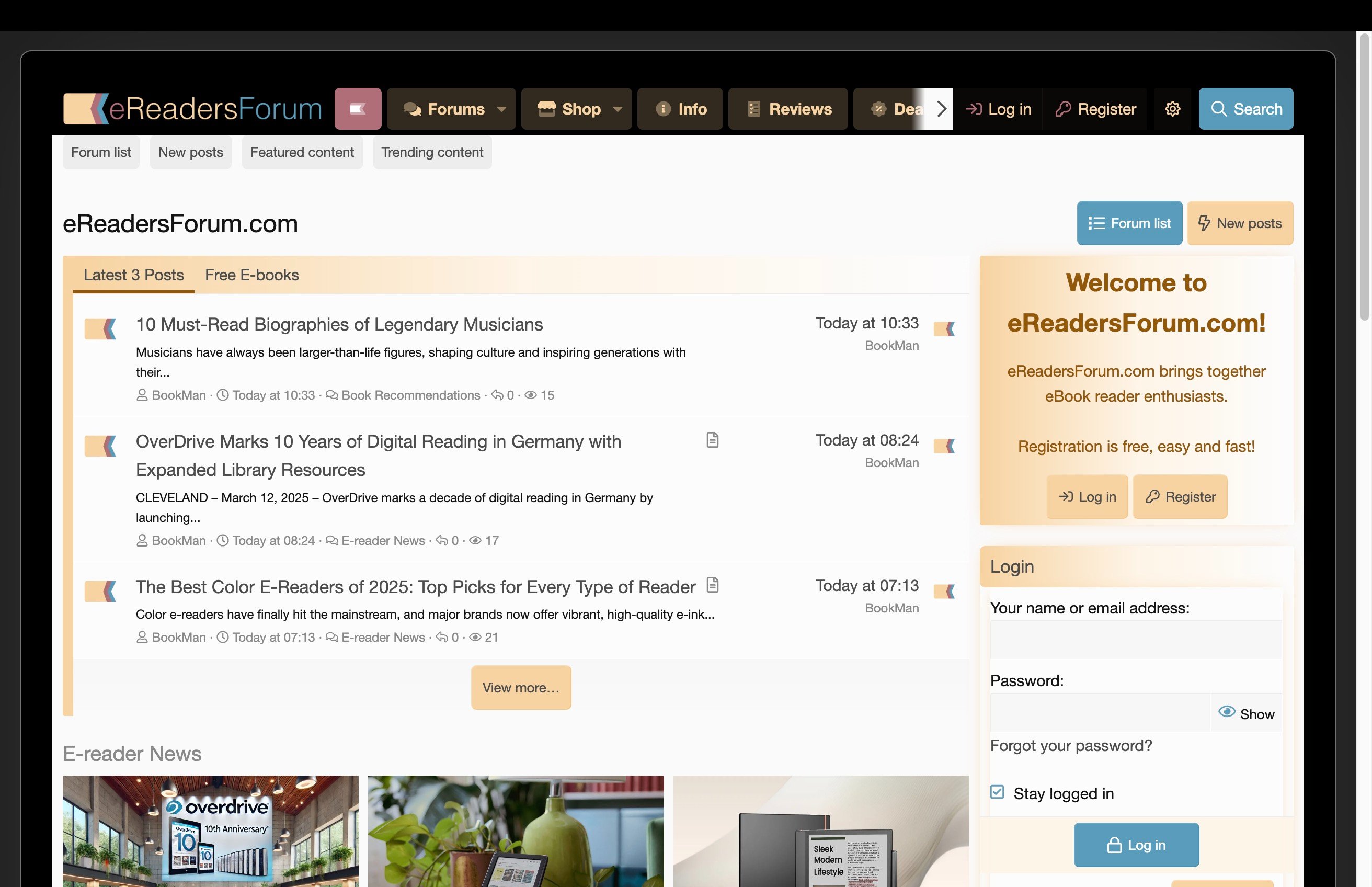Click the blue Forum list button

point(1129,223)
